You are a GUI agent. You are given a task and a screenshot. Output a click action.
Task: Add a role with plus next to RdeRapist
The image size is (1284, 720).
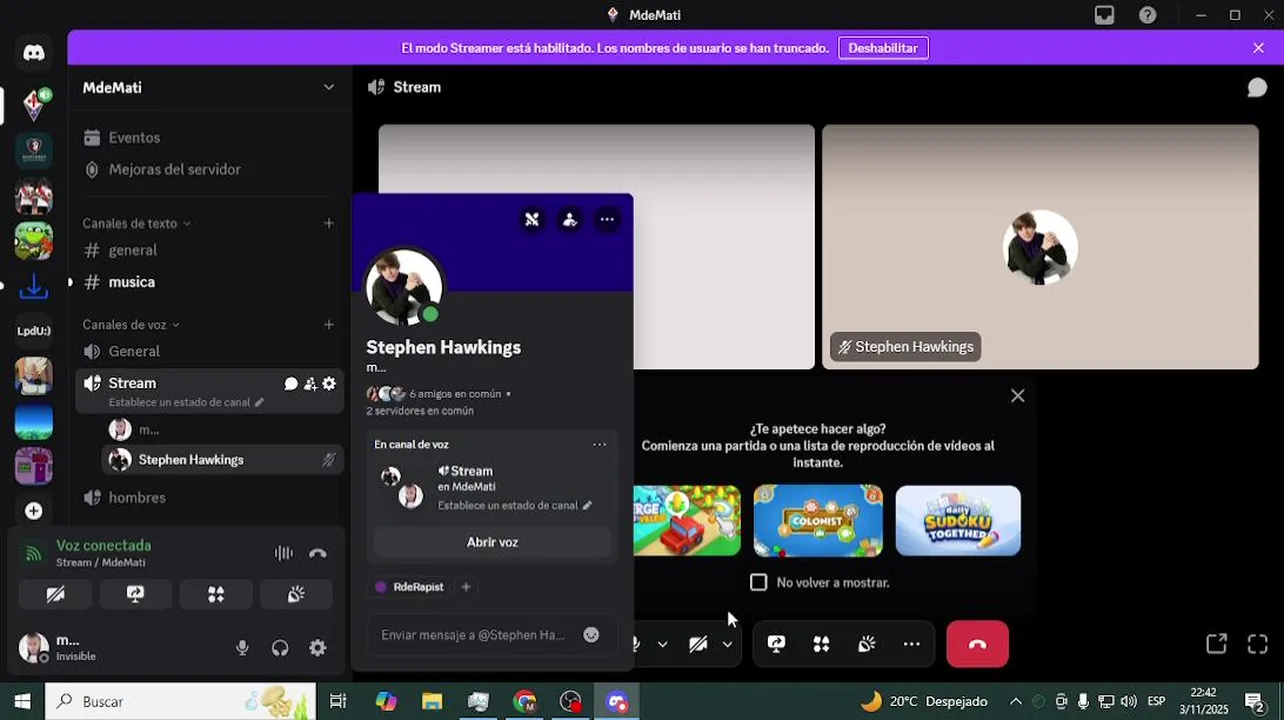(466, 587)
